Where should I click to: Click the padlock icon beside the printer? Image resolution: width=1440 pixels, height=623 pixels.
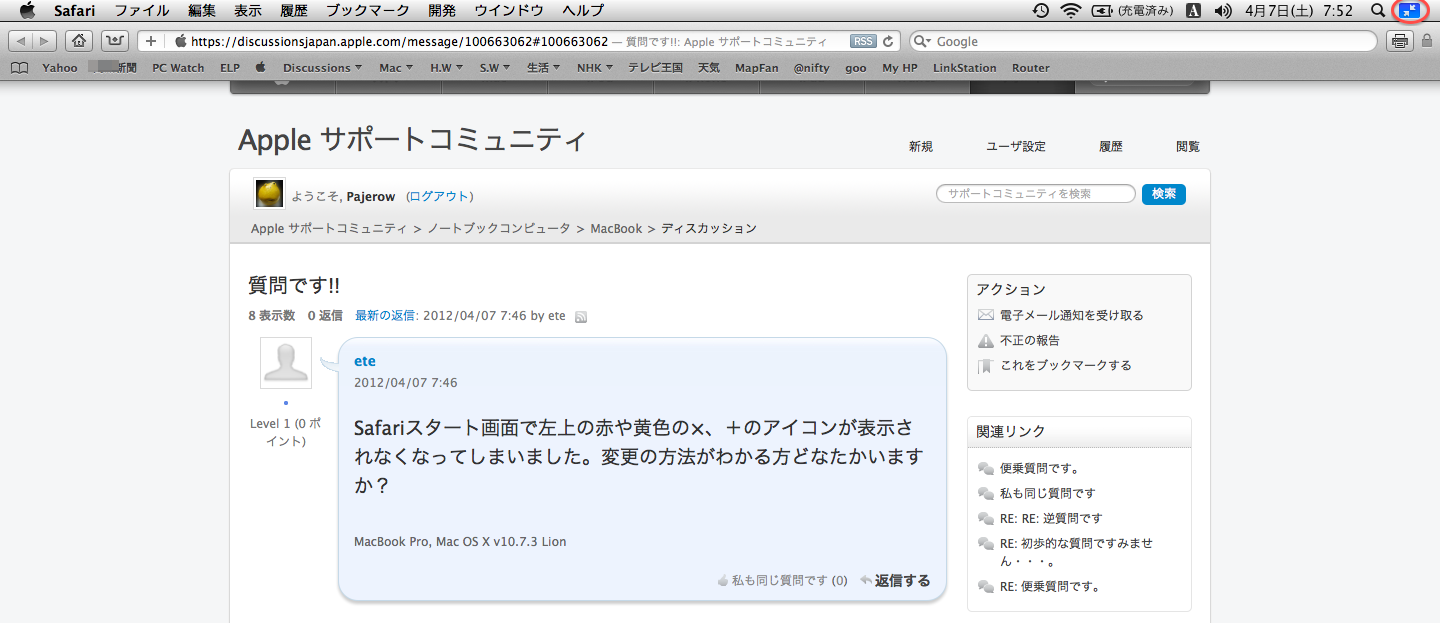[1427, 41]
